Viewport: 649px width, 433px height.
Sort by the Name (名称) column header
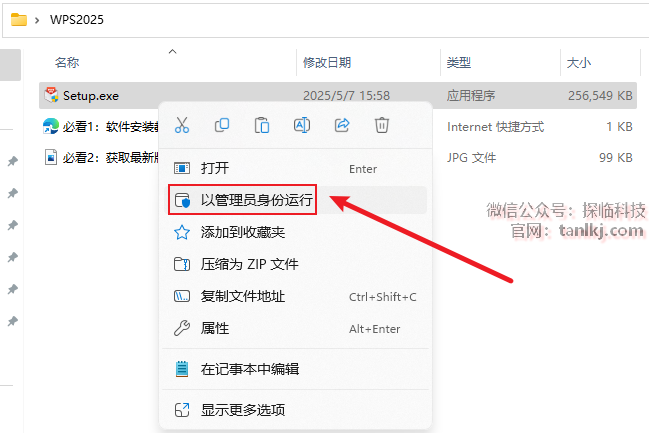point(67,63)
